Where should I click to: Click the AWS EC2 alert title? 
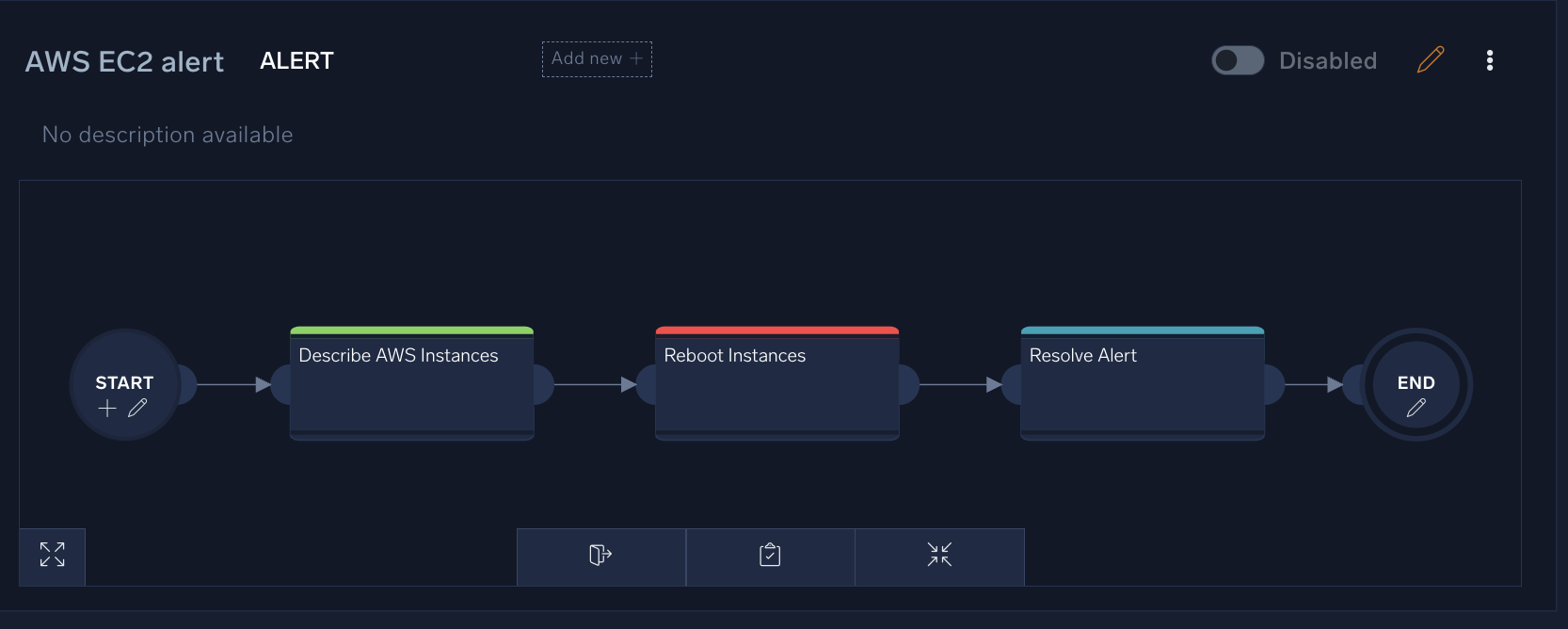click(124, 62)
